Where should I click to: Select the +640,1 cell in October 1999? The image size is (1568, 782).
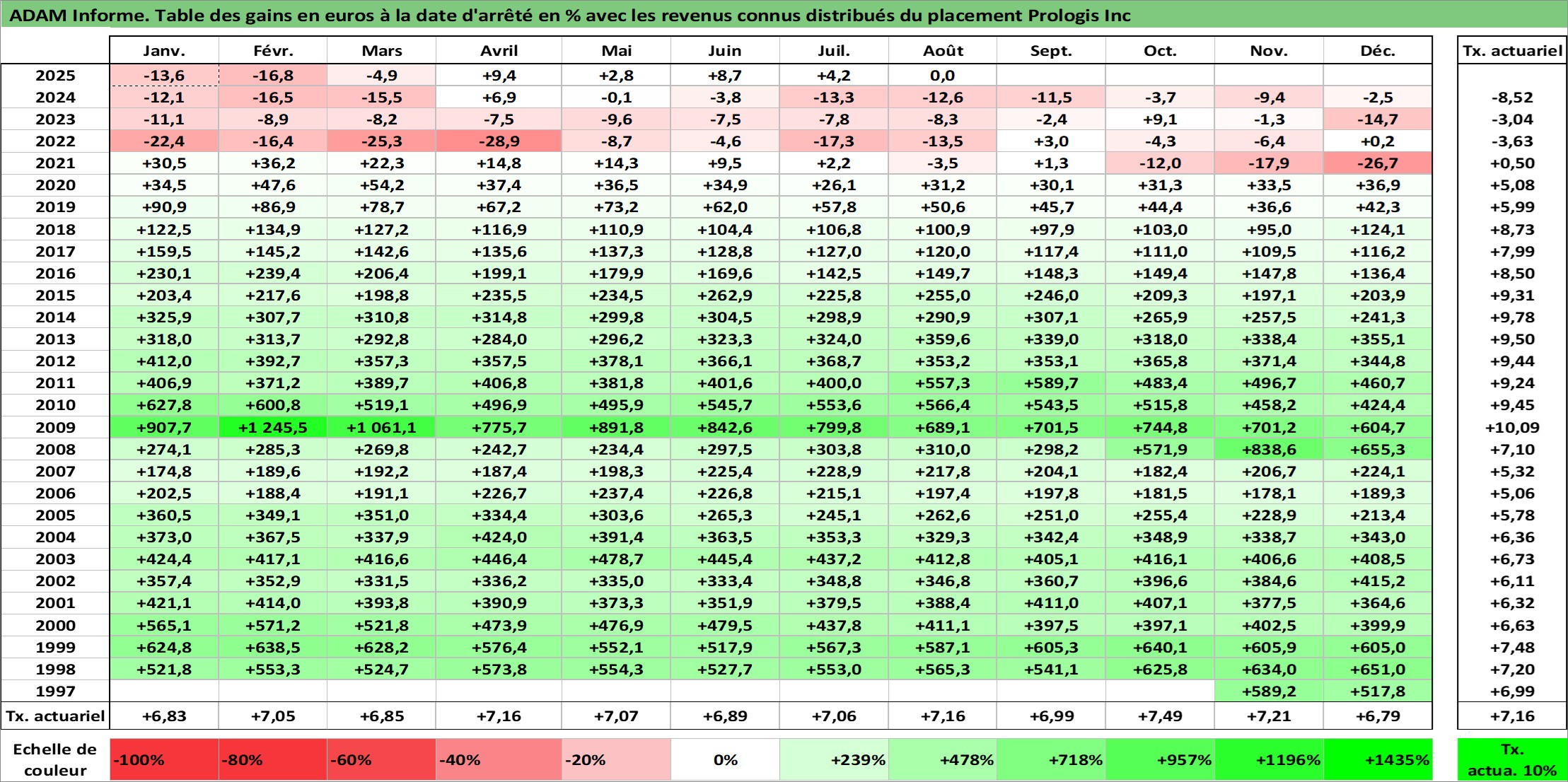click(x=1160, y=648)
